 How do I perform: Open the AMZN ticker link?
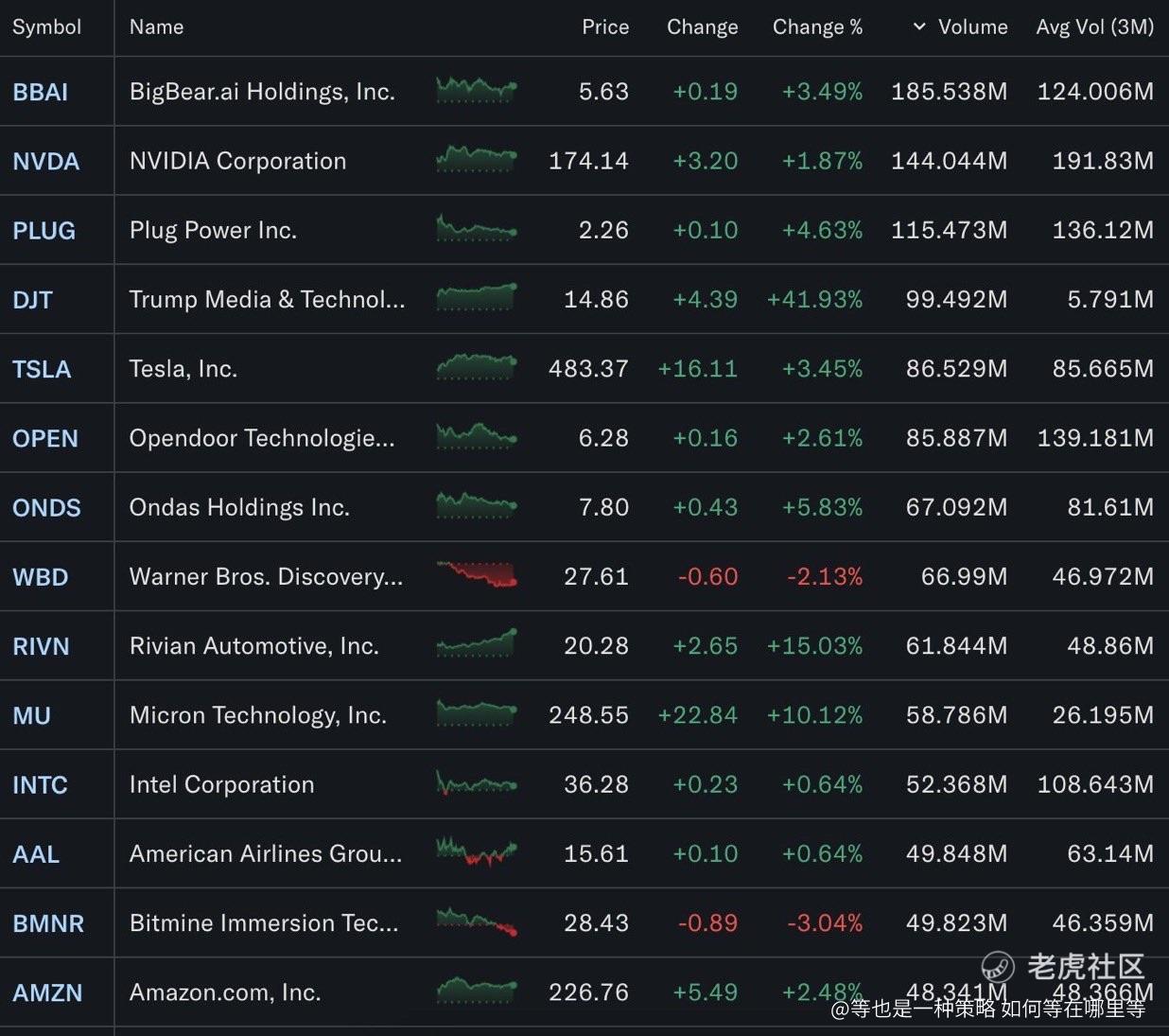[x=47, y=993]
